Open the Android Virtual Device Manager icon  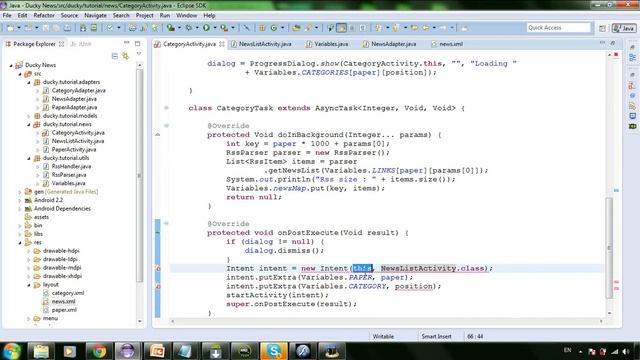(x=94, y=28)
